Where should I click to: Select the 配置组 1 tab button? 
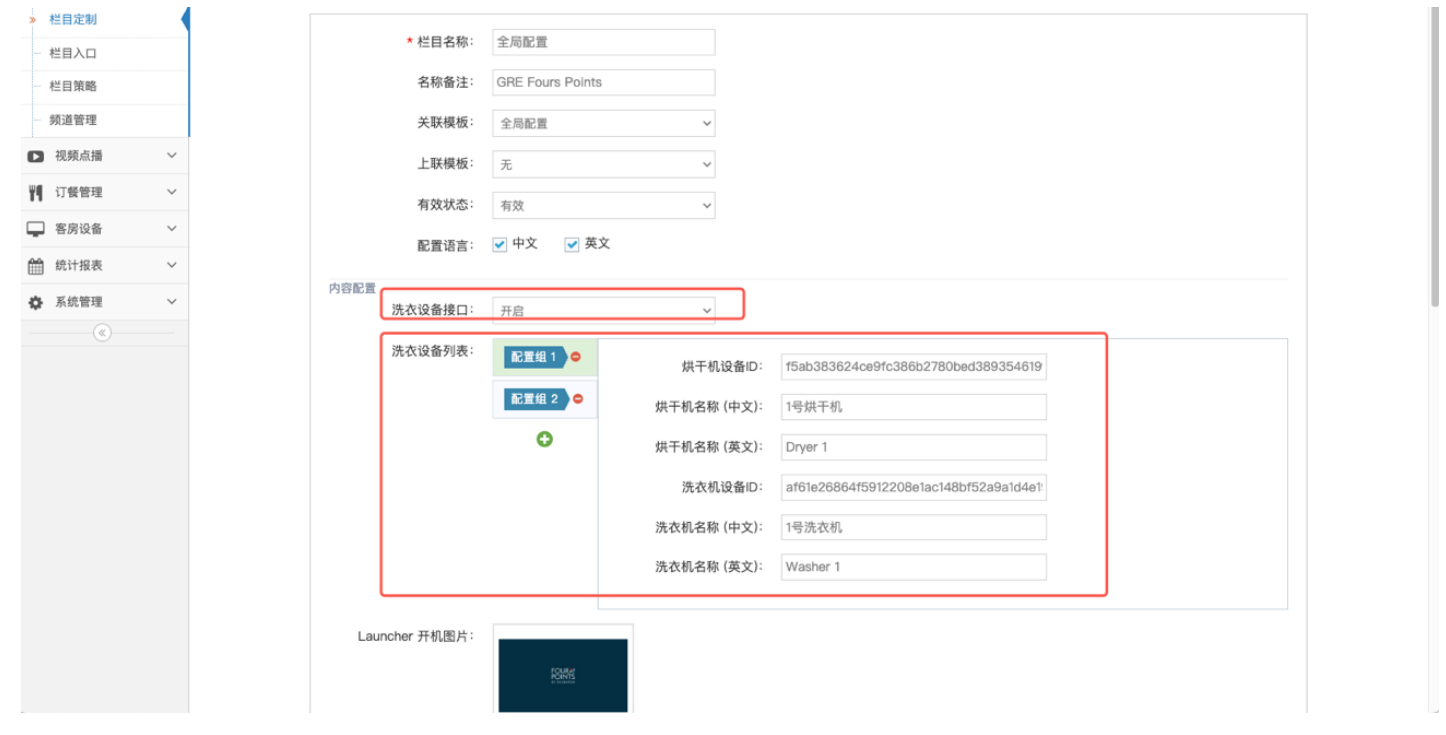tap(534, 357)
